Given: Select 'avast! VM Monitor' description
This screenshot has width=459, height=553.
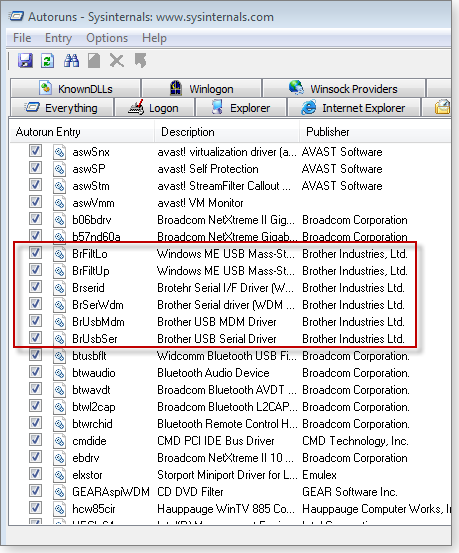Looking at the screenshot, I should tap(200, 203).
